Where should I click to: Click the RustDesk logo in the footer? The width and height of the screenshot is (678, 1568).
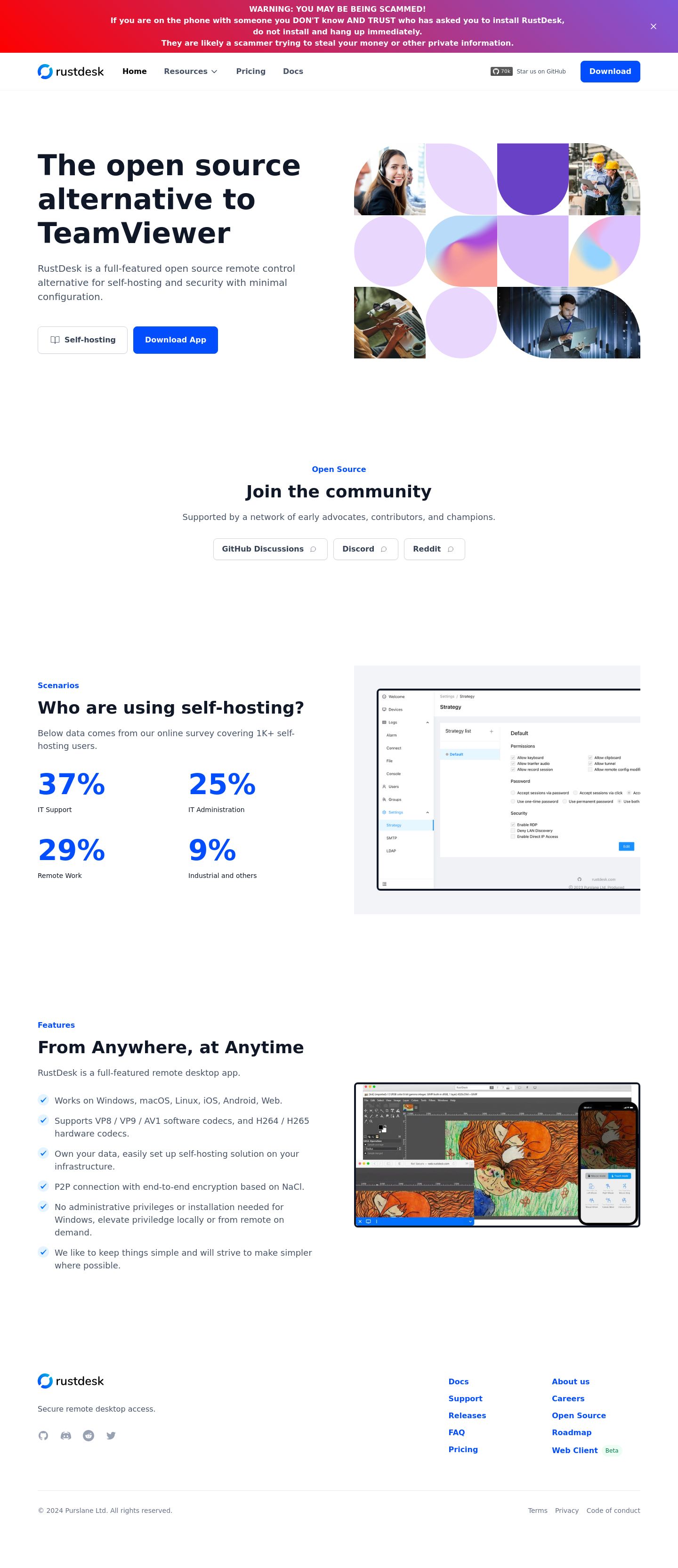[x=71, y=1381]
